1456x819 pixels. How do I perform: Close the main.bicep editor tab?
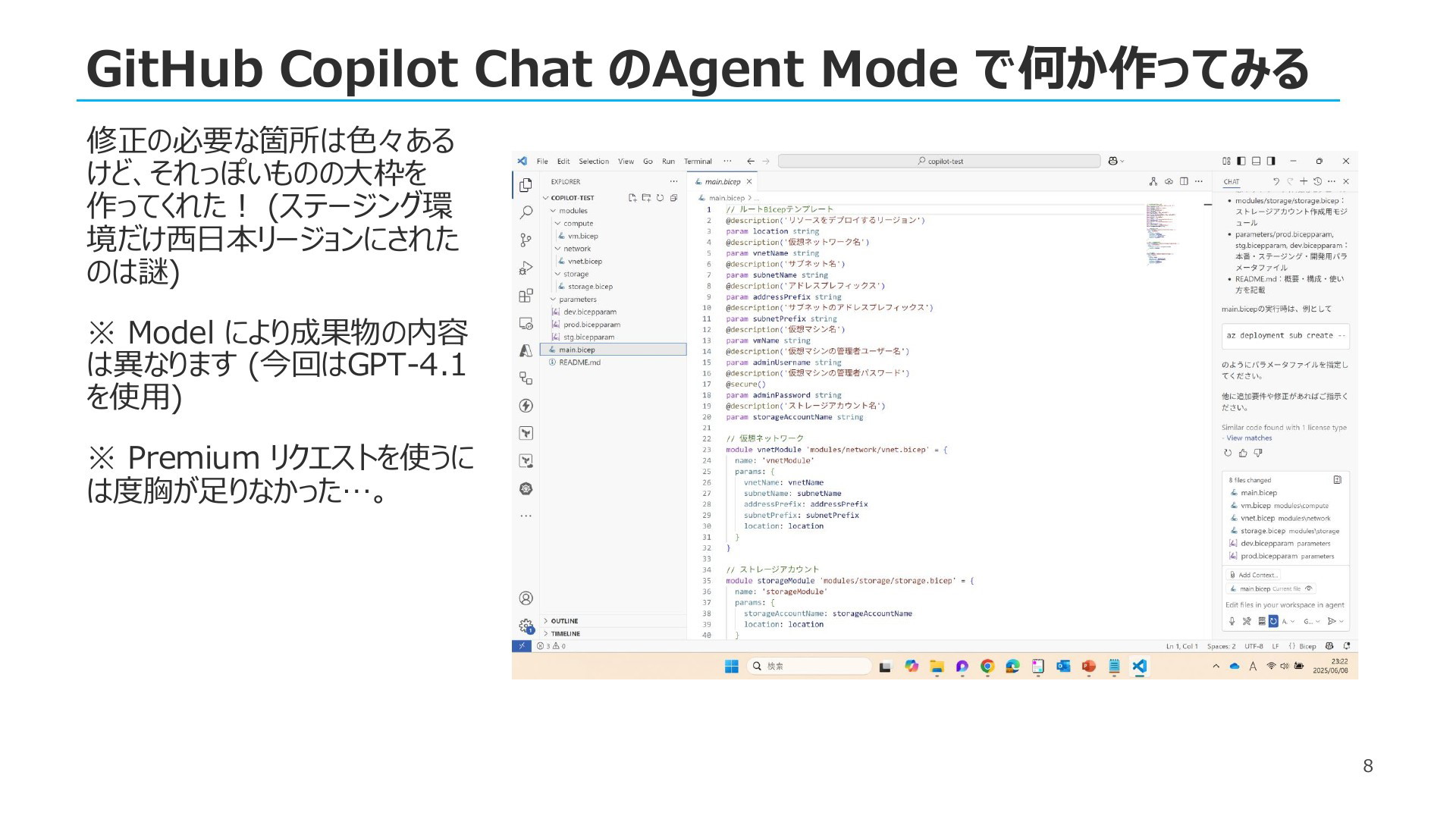pyautogui.click(x=748, y=182)
